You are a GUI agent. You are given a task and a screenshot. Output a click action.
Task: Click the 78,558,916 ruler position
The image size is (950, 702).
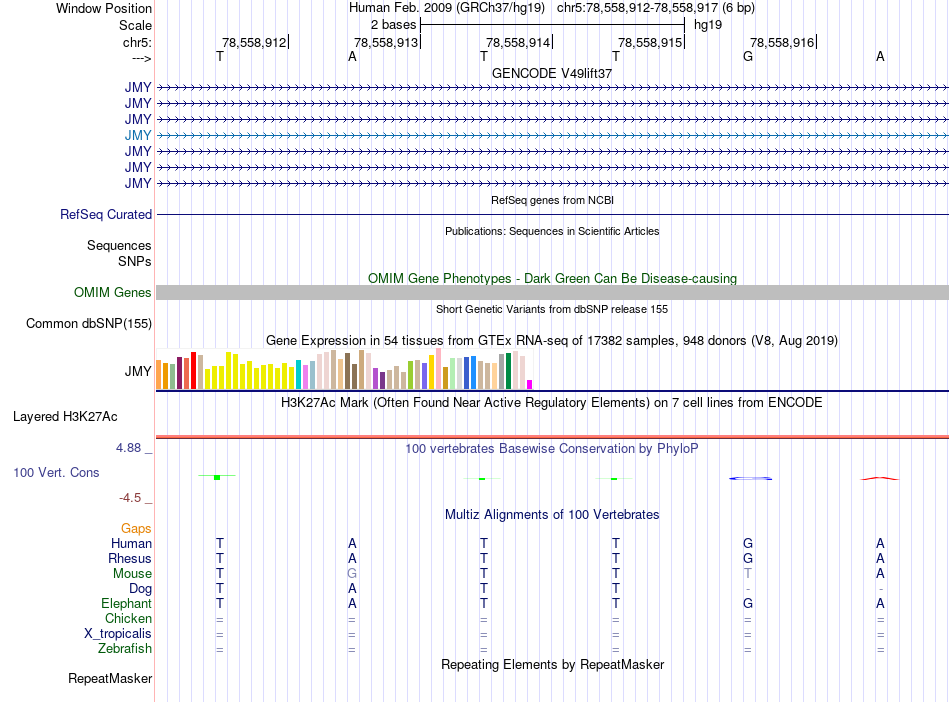782,42
